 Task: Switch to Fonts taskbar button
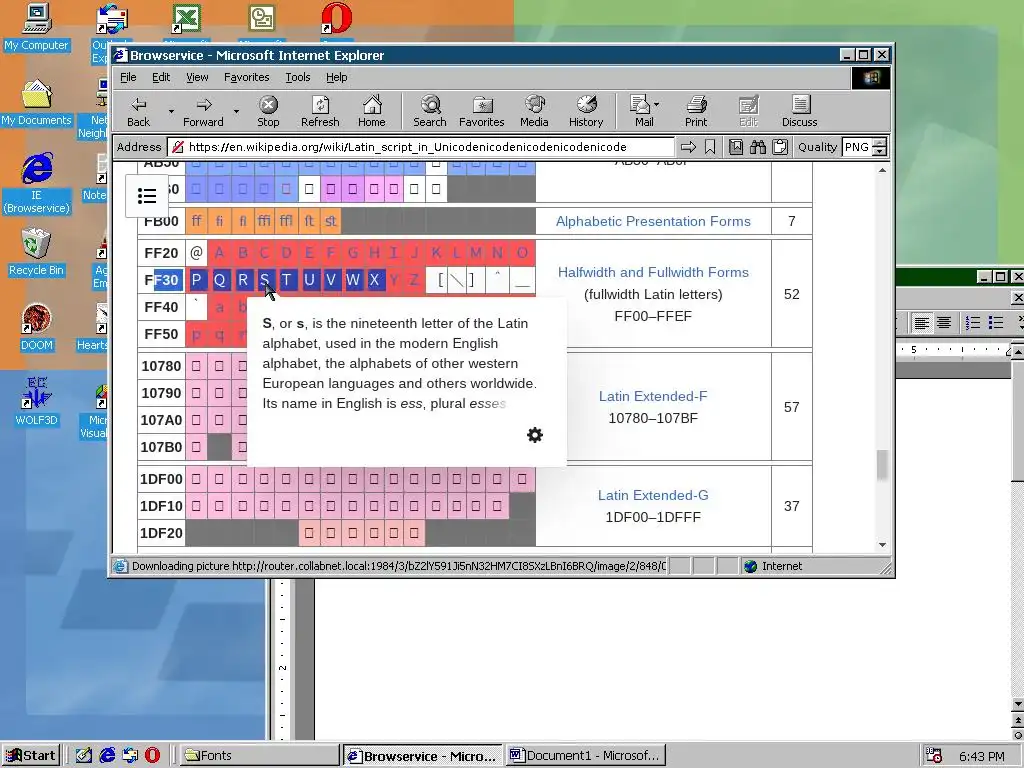259,756
